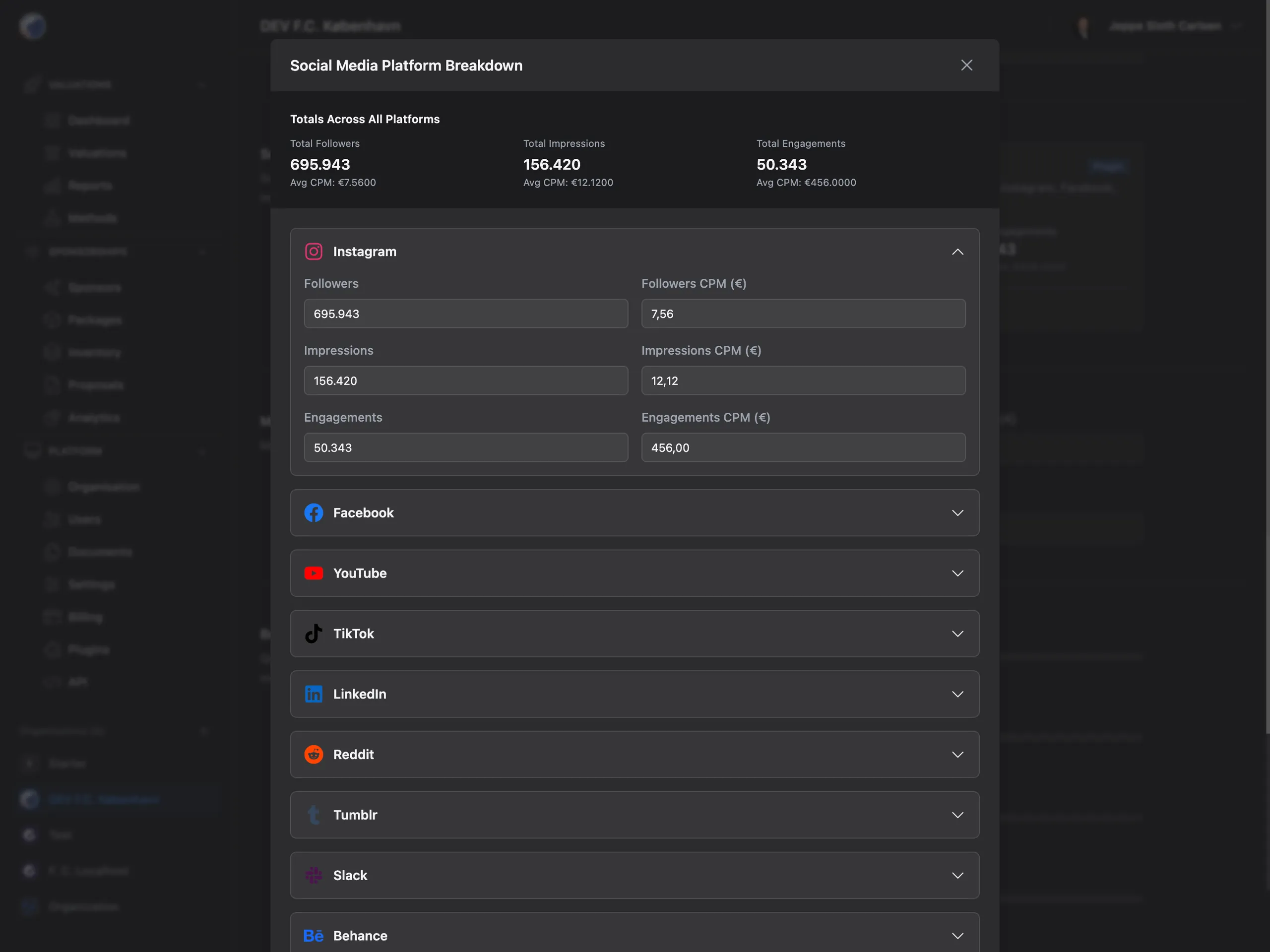
Task: Click the Reddit section title
Action: tap(354, 755)
